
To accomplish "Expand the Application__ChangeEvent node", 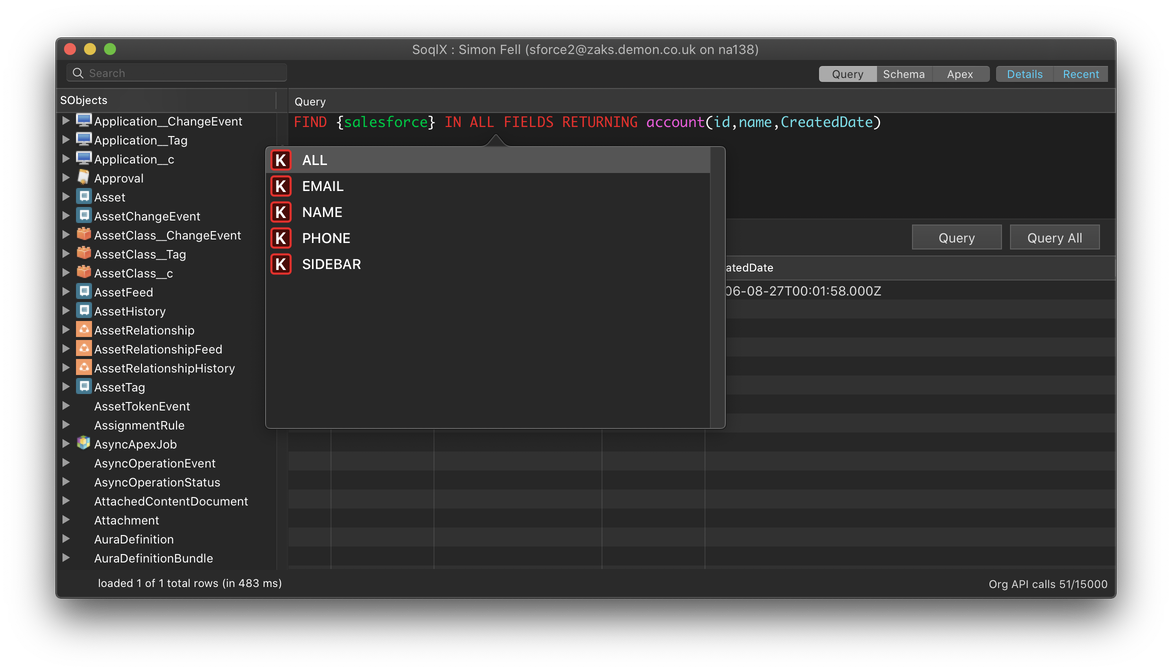I will [66, 120].
